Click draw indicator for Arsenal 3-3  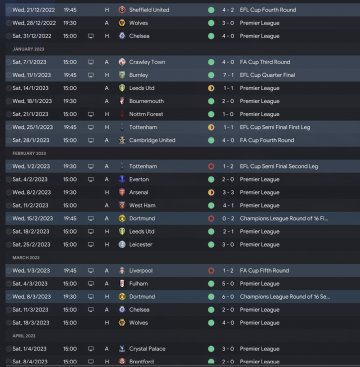[211, 192]
